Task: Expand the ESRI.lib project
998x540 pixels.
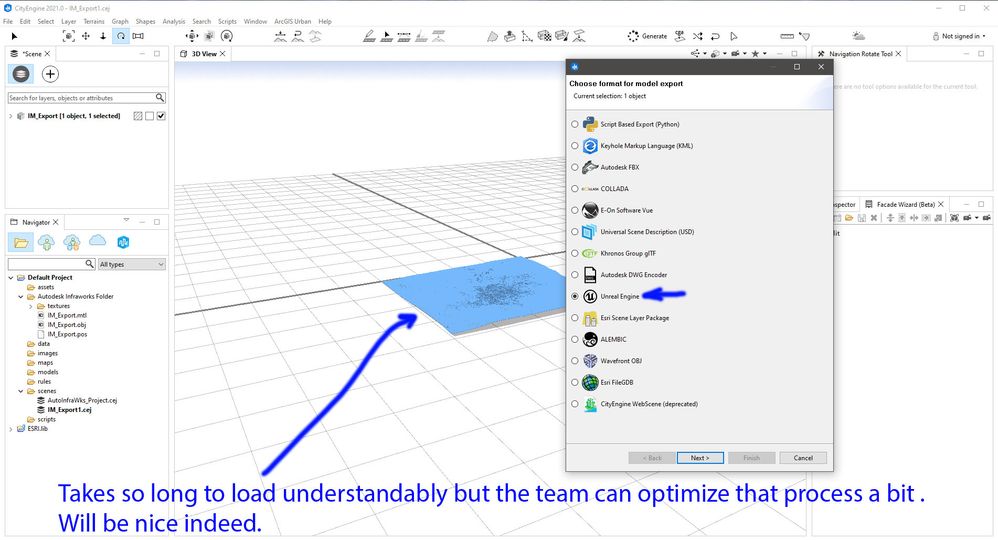Action: click(11, 429)
